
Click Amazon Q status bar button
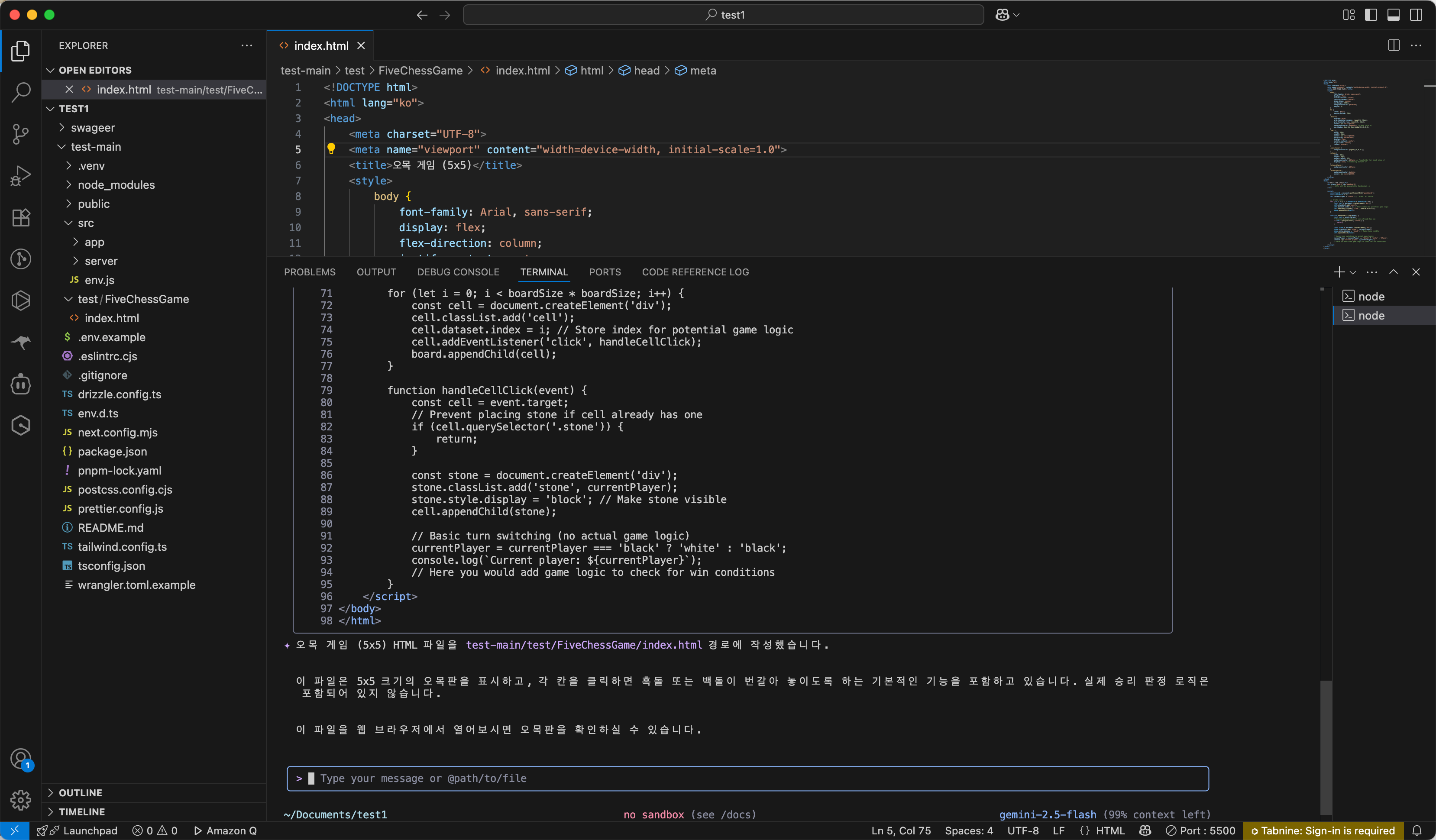click(x=225, y=830)
